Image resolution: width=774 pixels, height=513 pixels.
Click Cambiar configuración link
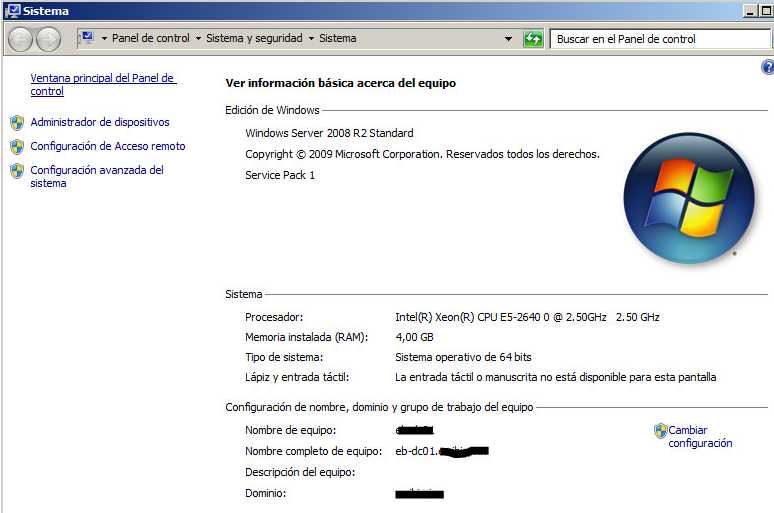(700, 436)
